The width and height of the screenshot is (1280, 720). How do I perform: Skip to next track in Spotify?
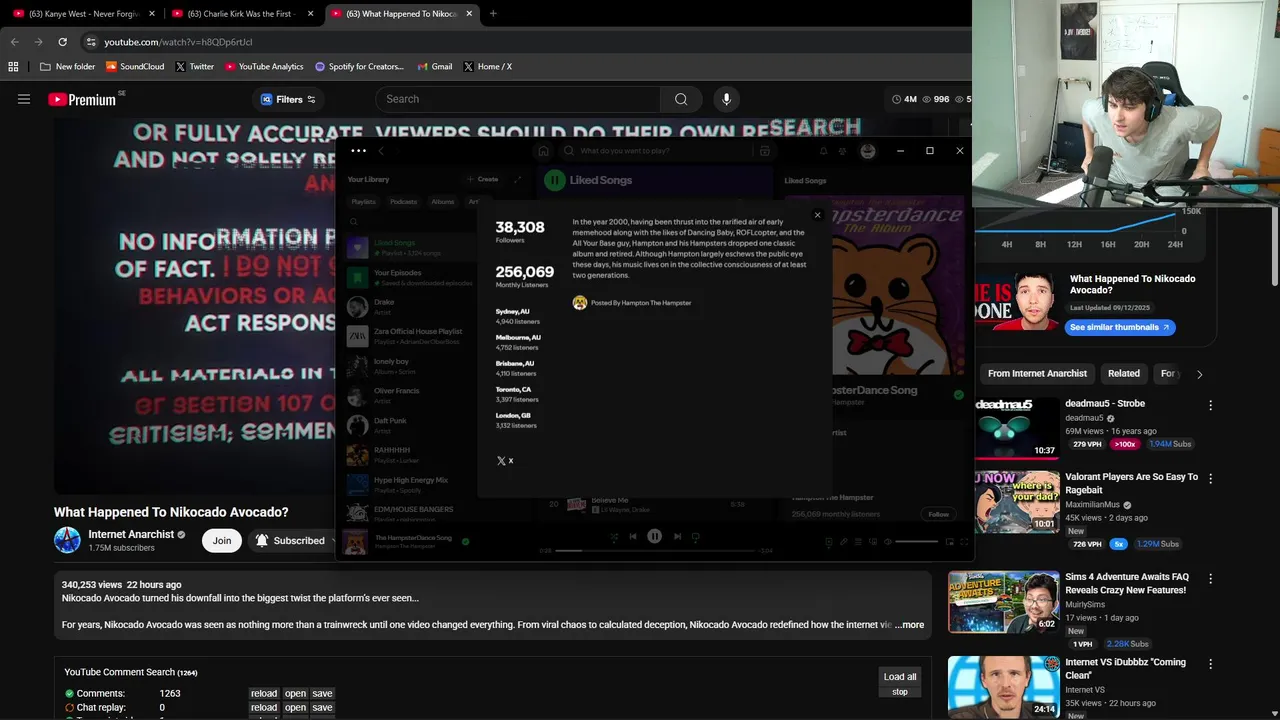pos(677,537)
